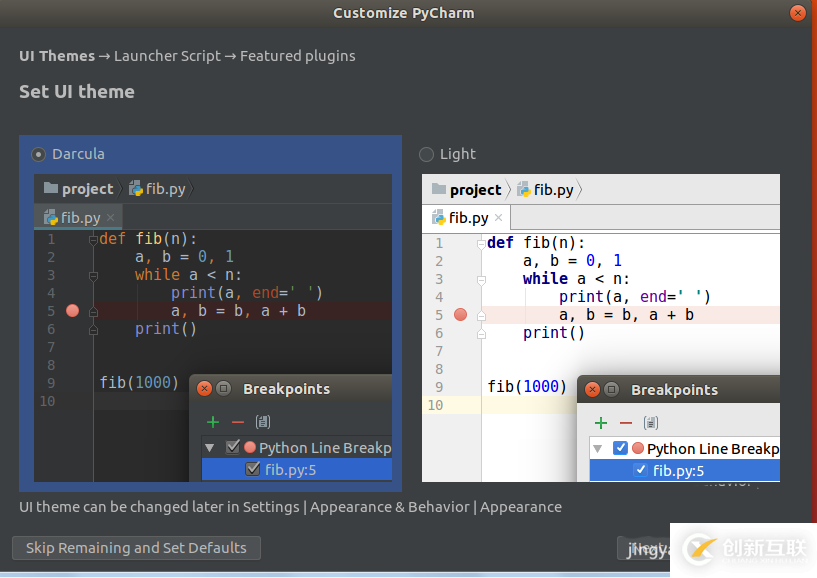Viewport: 817px width, 578px height.
Task: Select the Darcula theme radio button
Action: pos(39,154)
